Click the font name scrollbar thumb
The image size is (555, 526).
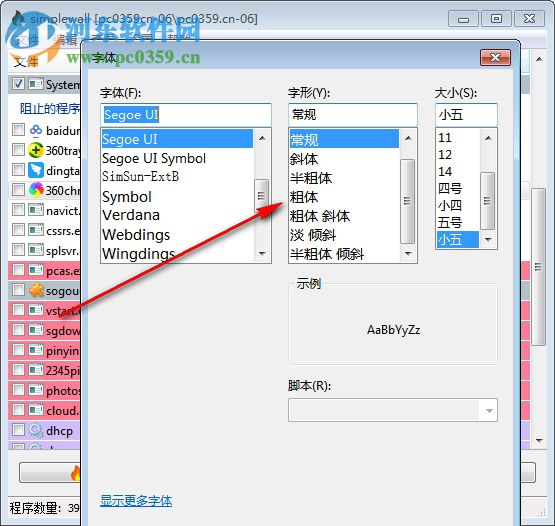point(261,195)
